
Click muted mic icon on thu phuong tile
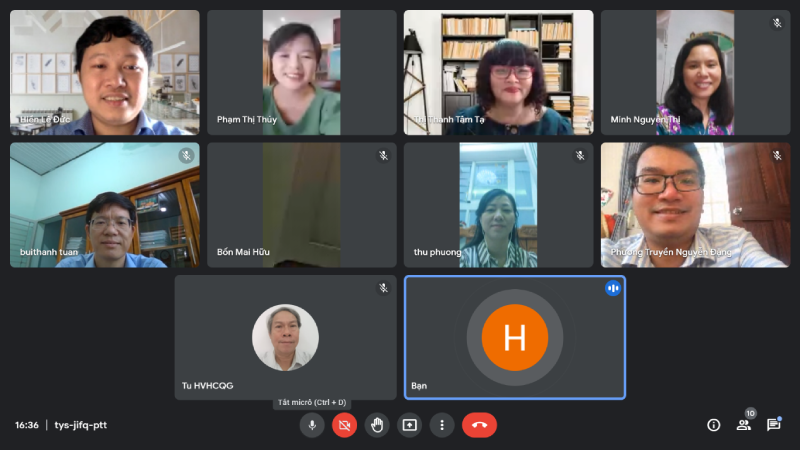[580, 156]
